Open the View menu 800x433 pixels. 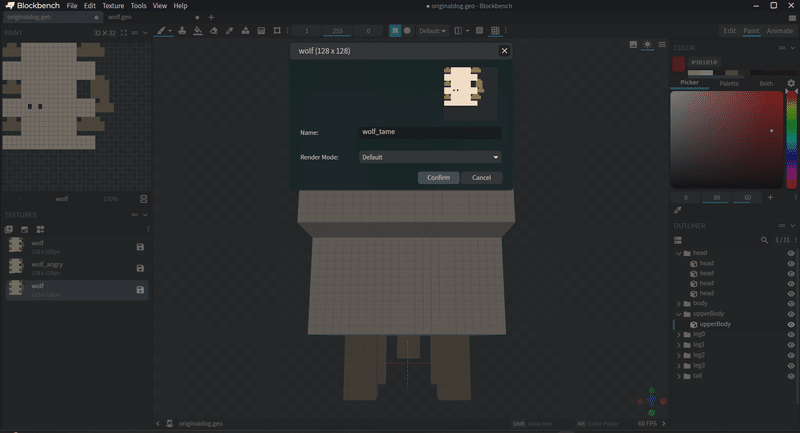click(160, 6)
